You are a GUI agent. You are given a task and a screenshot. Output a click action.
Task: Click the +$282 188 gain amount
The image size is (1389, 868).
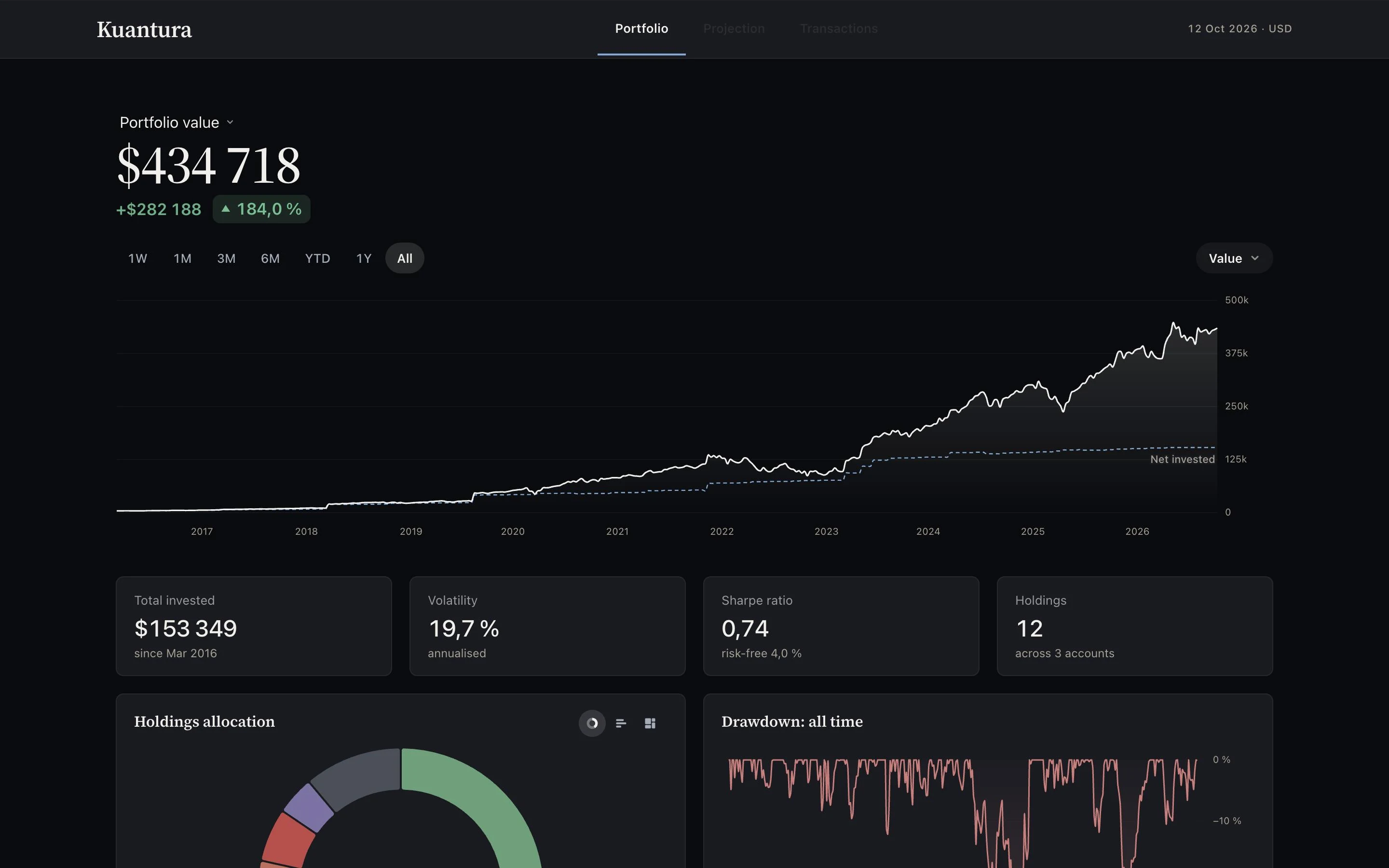[158, 209]
